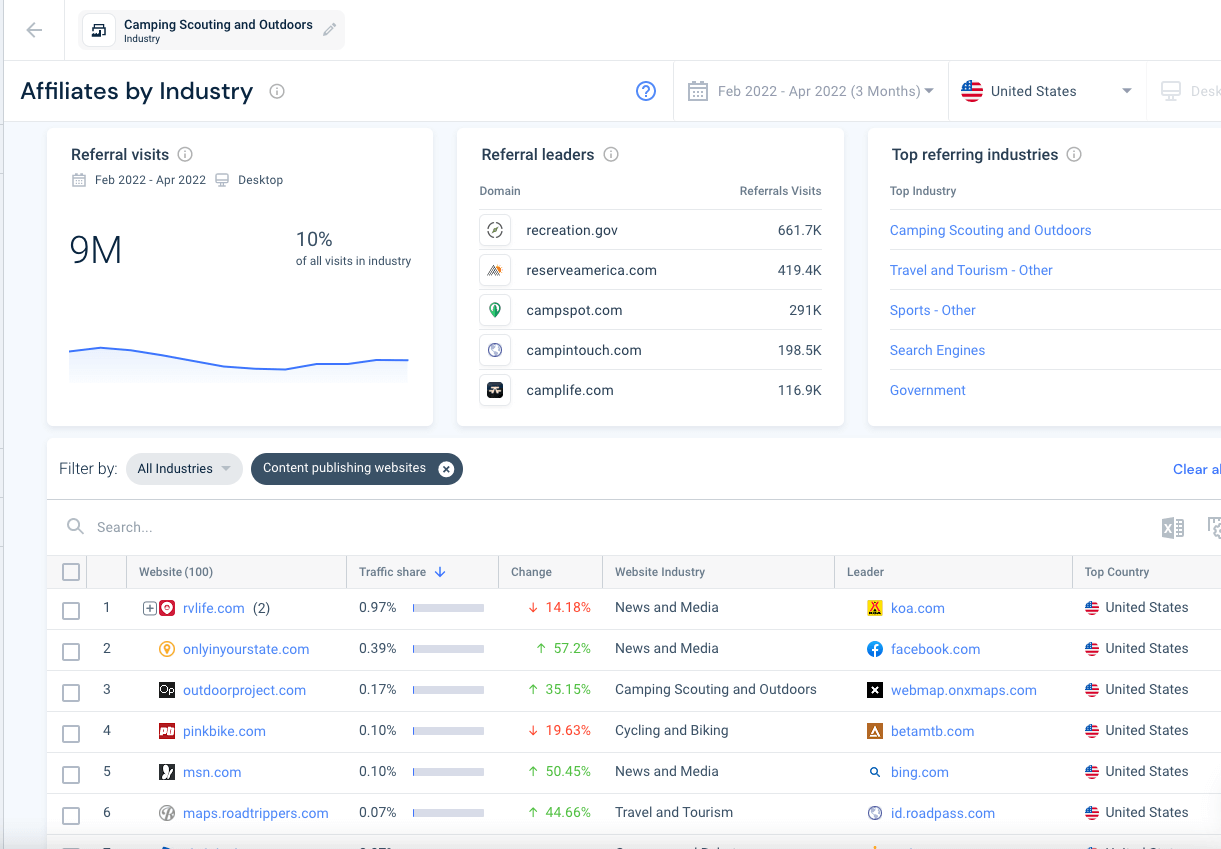
Task: Toggle the select-all checkbox in the table header
Action: (x=70, y=571)
